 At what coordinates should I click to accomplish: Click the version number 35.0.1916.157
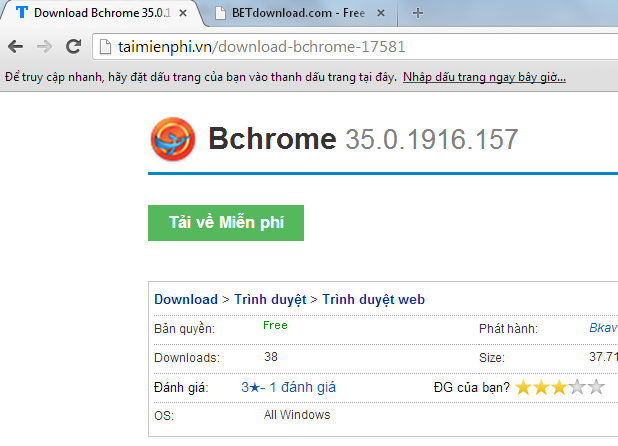click(432, 139)
